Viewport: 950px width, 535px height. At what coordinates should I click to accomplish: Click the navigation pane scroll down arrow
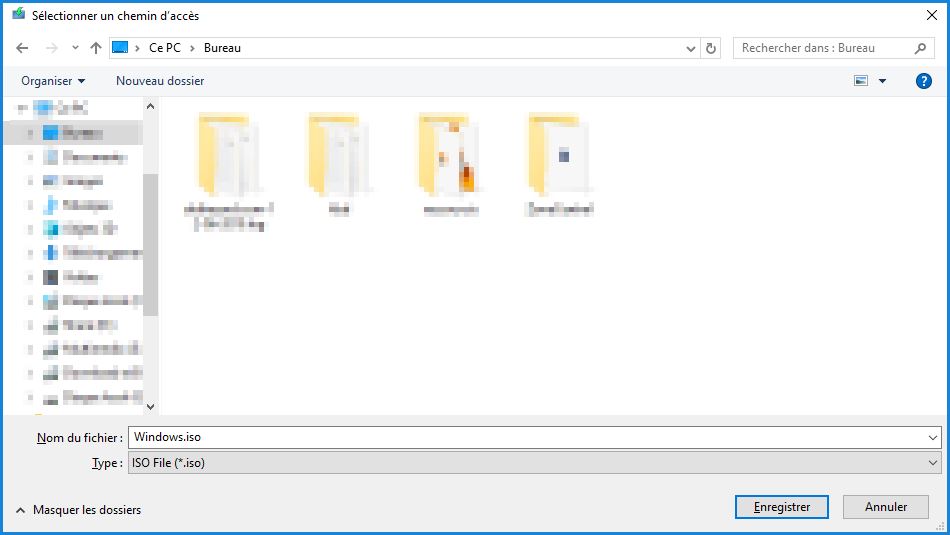point(151,406)
